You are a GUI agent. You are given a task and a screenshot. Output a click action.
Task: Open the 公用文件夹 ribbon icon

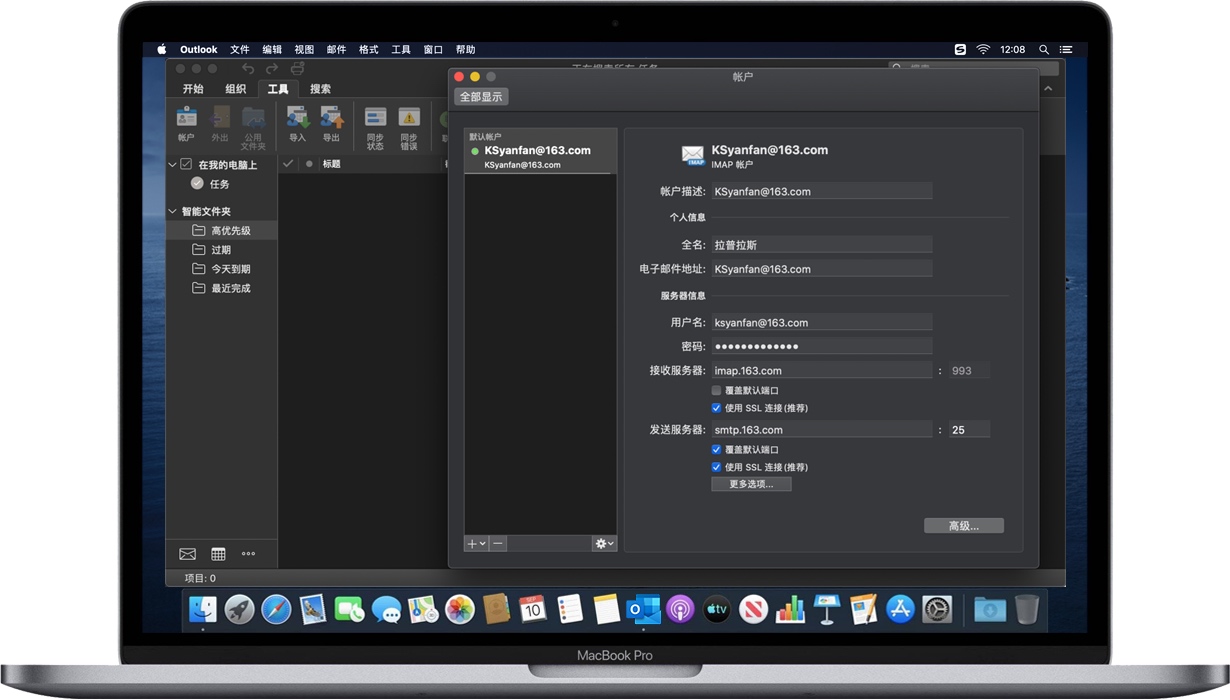coord(254,122)
